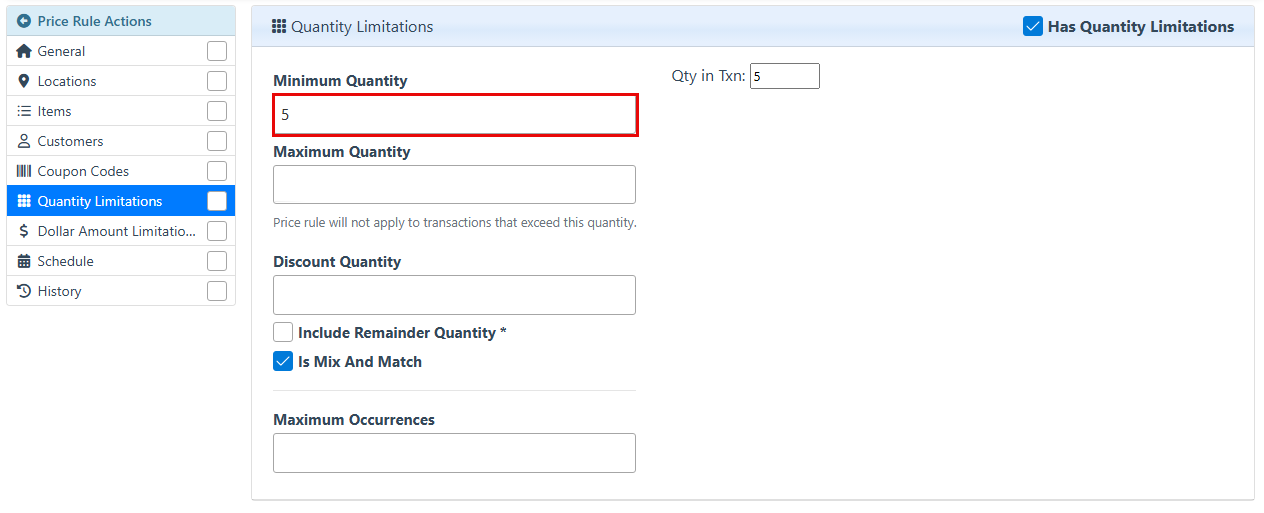The image size is (1264, 513).
Task: Click the back arrow icon beside Price Rule Actions
Action: click(x=24, y=21)
